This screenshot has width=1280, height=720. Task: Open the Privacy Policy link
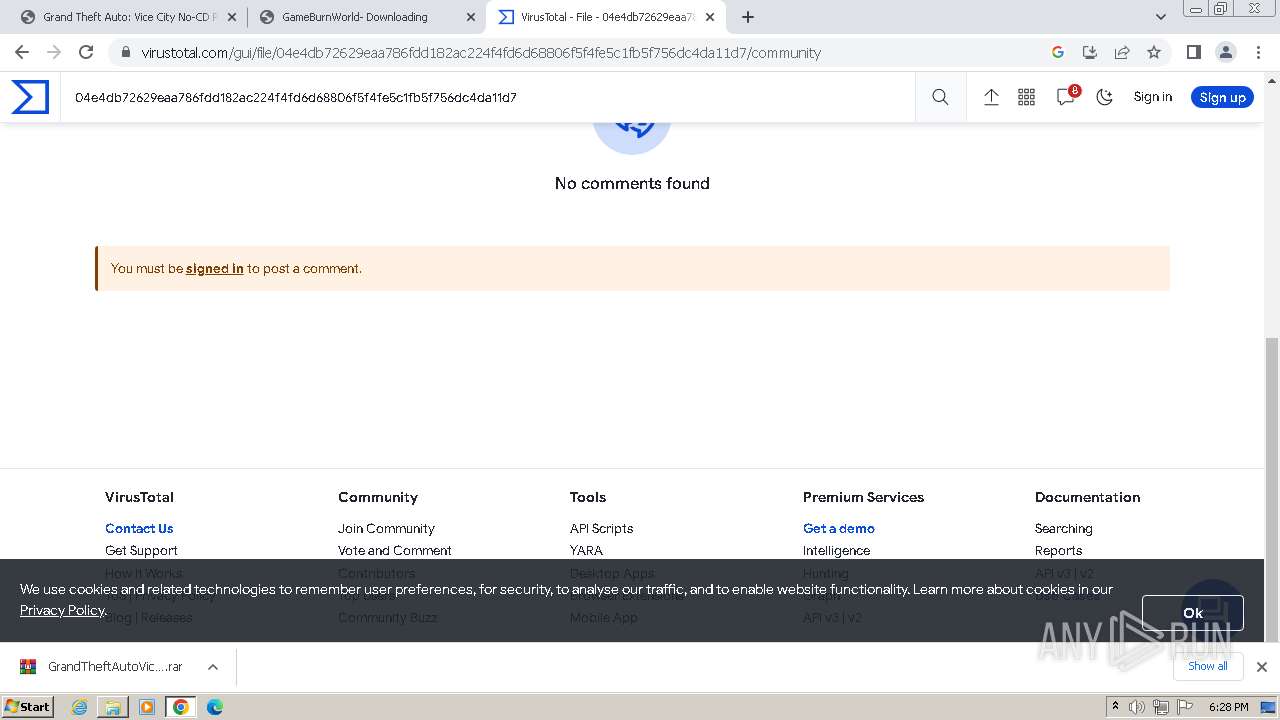62,610
